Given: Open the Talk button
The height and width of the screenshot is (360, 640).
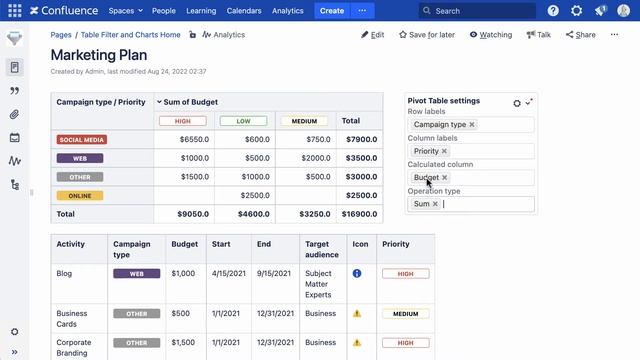Looking at the screenshot, I should pos(539,35).
